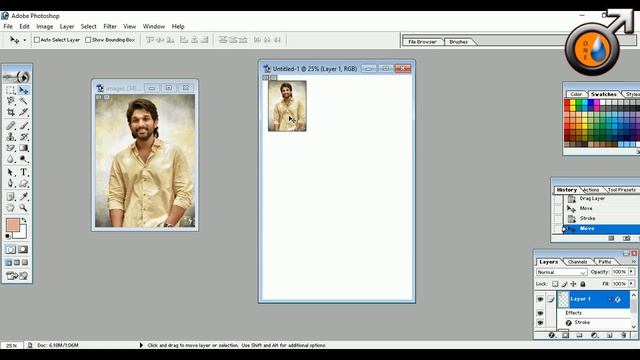Click add layer mask icon
This screenshot has width=640, height=360.
(565, 335)
